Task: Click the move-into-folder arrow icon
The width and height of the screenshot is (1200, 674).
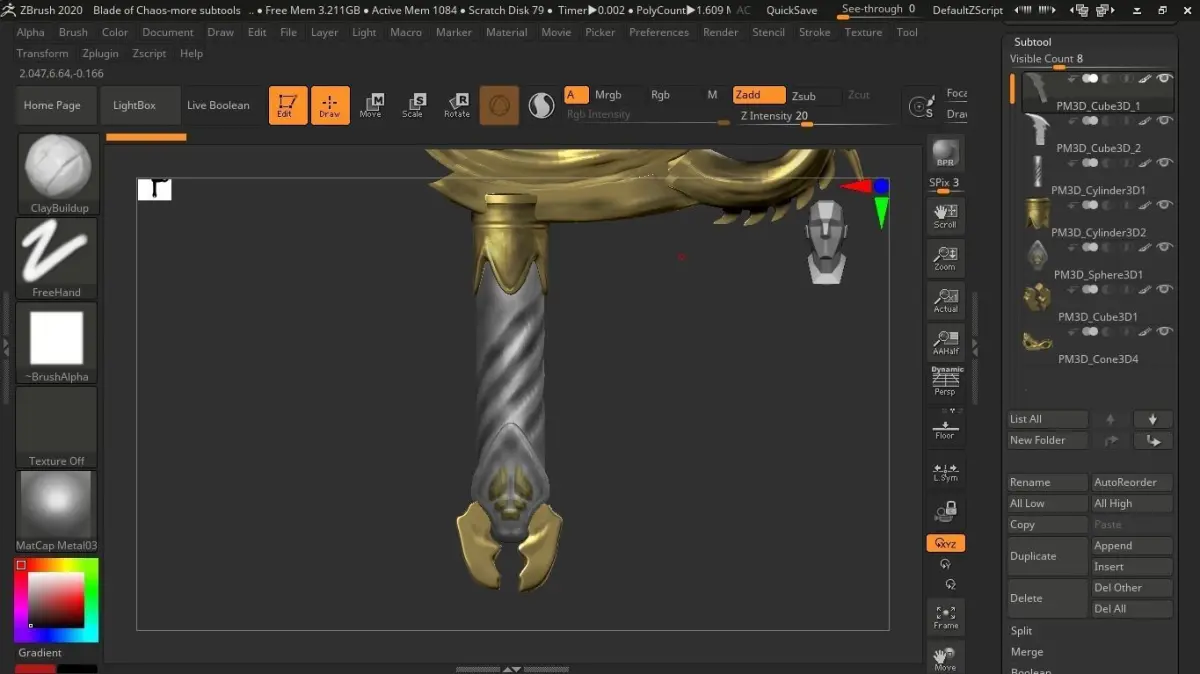Action: 1152,440
